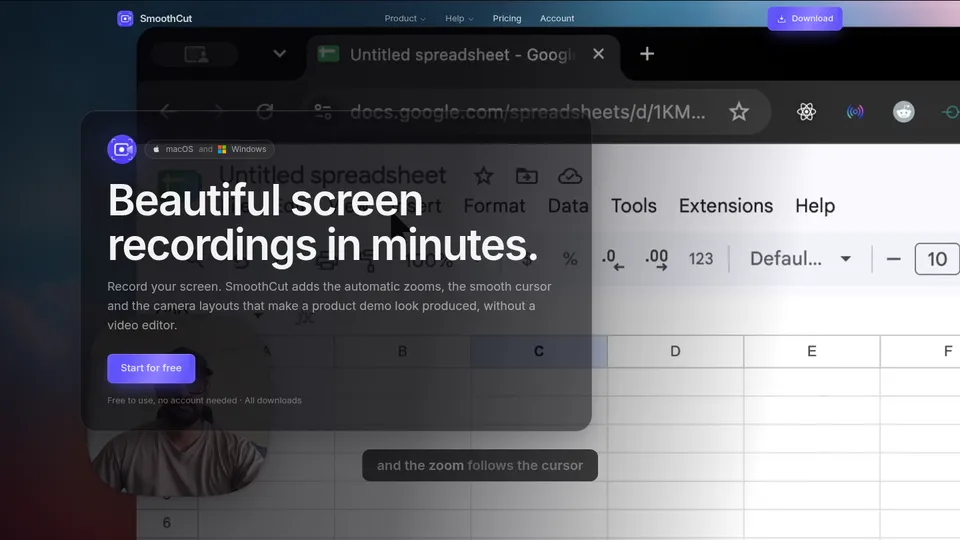
Task: Click the Reddit alien extension icon
Action: coord(904,111)
